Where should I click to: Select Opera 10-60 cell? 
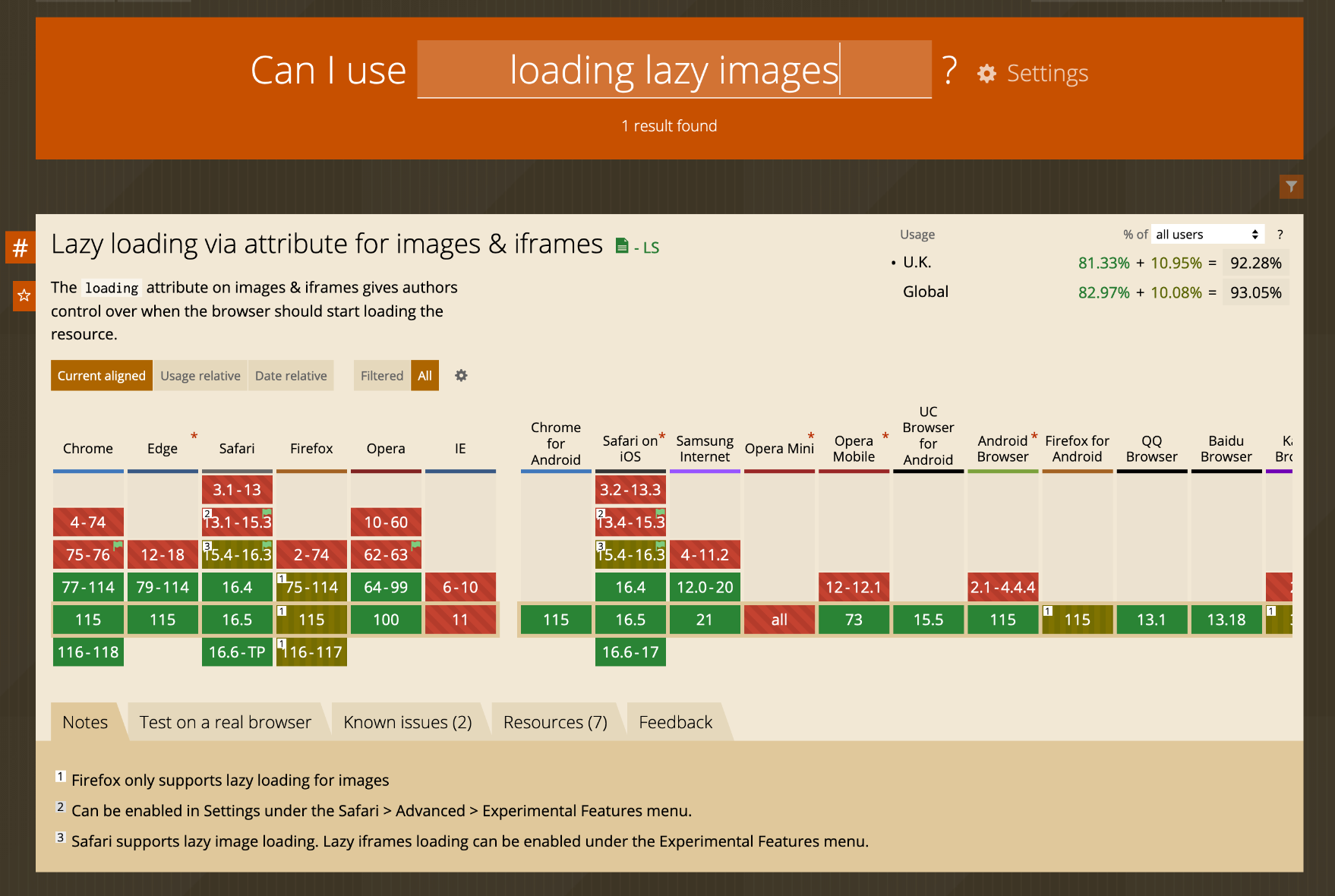[386, 522]
